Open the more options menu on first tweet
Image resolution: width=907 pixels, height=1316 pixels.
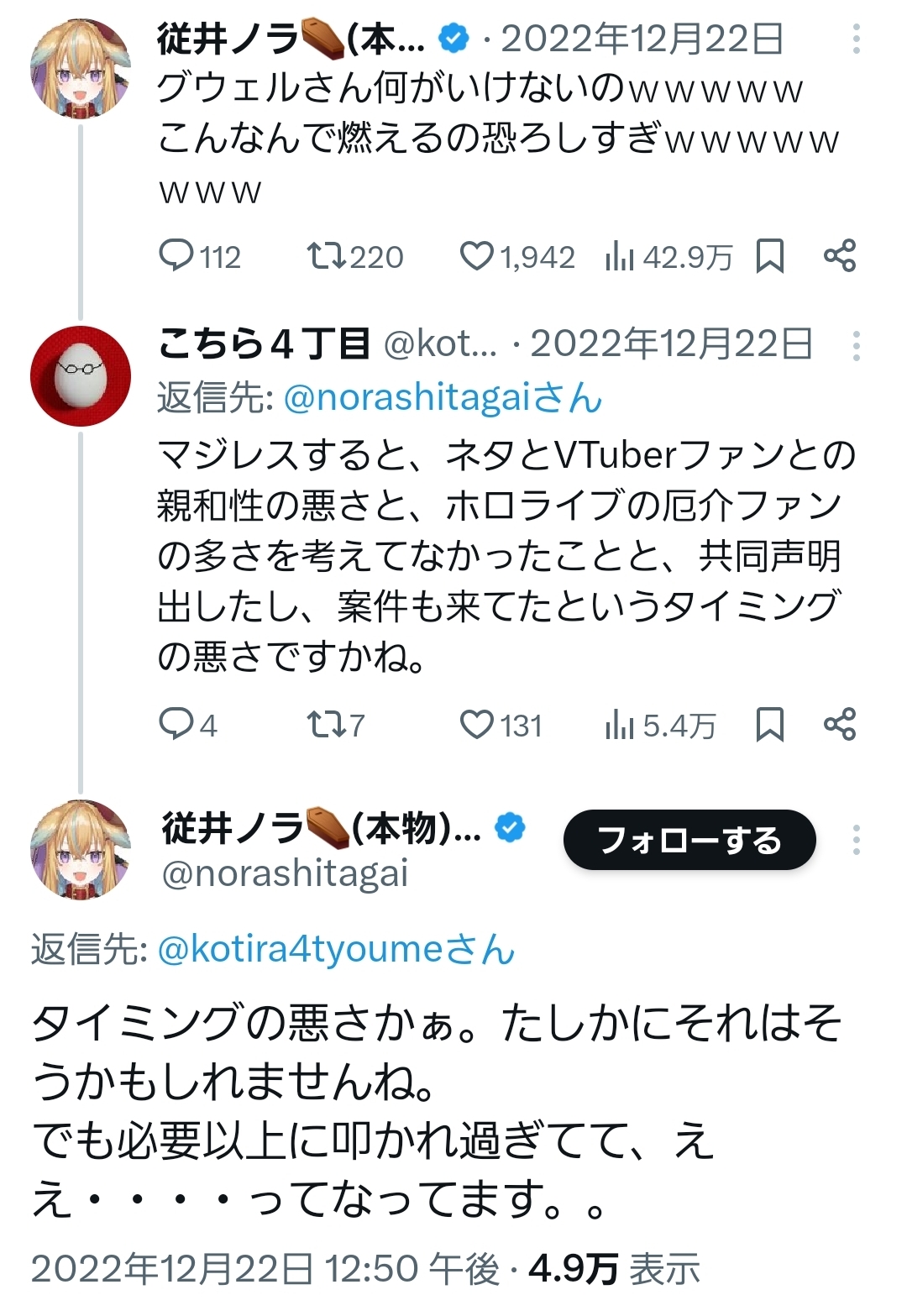tap(856, 39)
